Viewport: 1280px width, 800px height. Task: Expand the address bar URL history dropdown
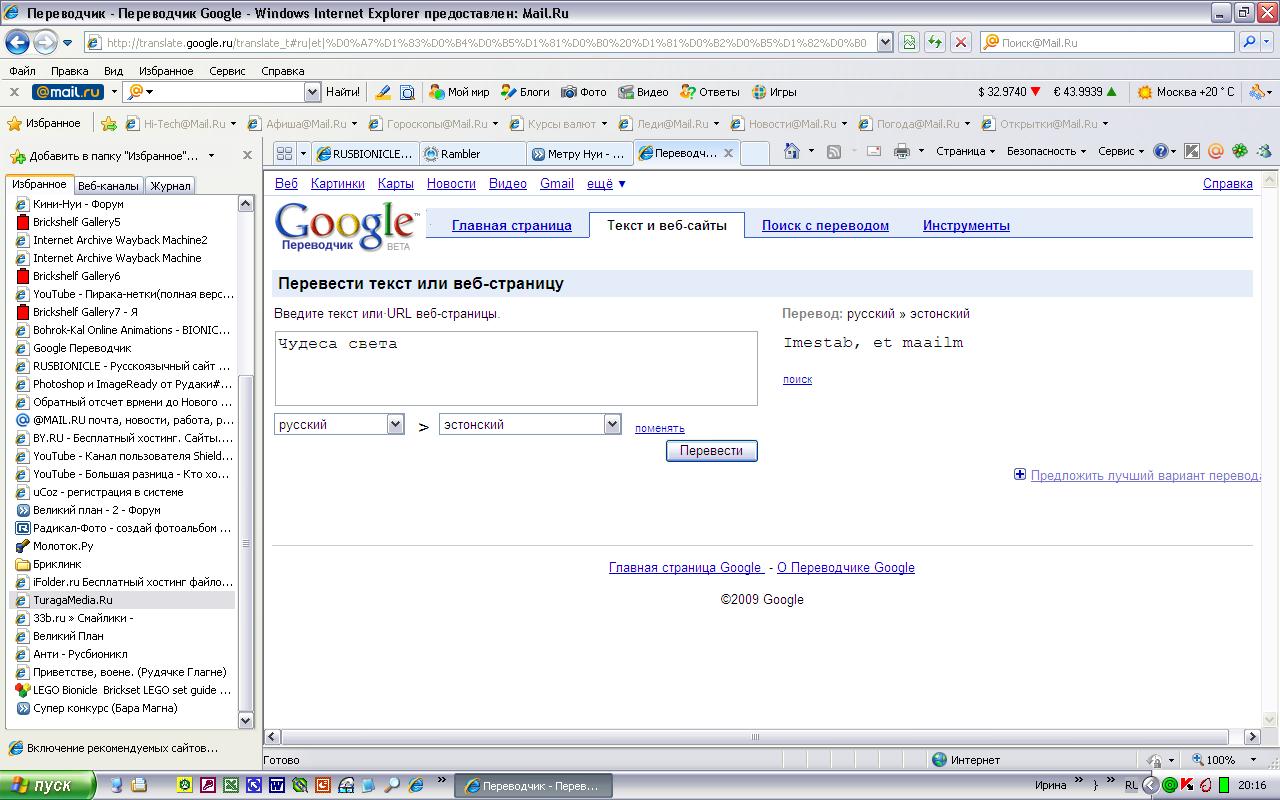click(x=885, y=42)
